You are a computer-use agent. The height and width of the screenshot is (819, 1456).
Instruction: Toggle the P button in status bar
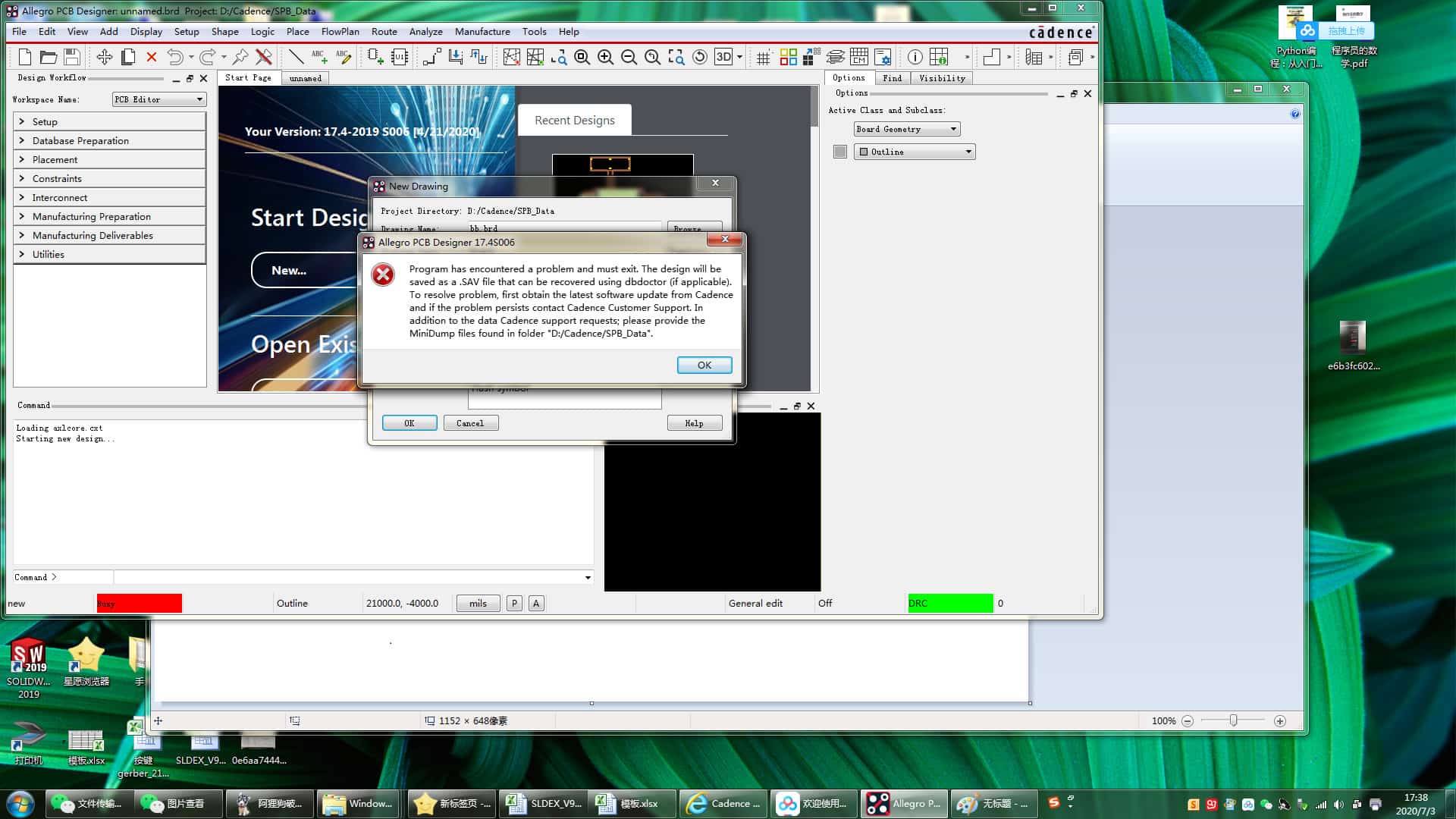[x=514, y=604]
